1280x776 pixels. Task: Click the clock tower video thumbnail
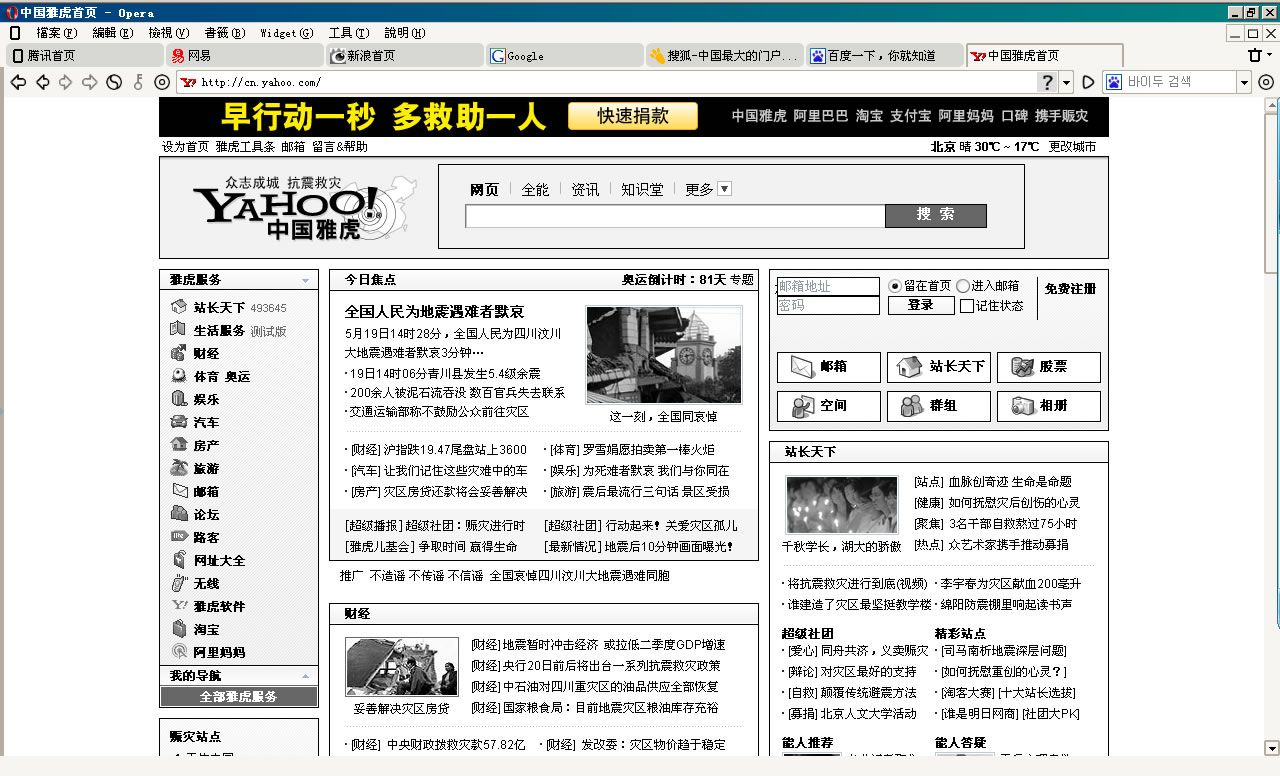[664, 355]
